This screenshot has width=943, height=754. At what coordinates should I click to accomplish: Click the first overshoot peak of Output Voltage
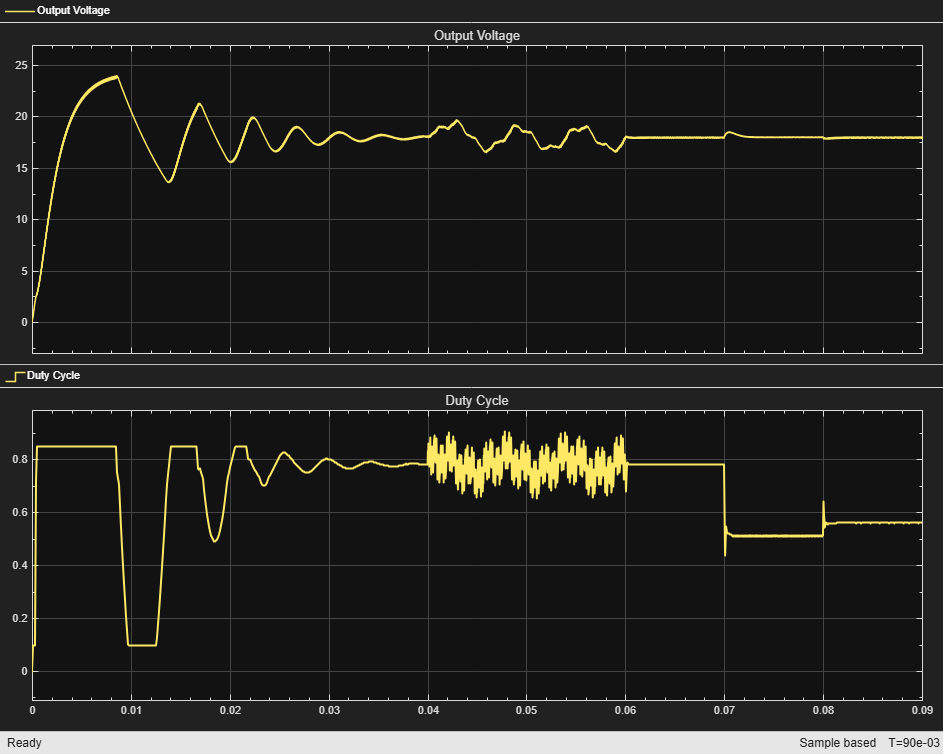[117, 76]
